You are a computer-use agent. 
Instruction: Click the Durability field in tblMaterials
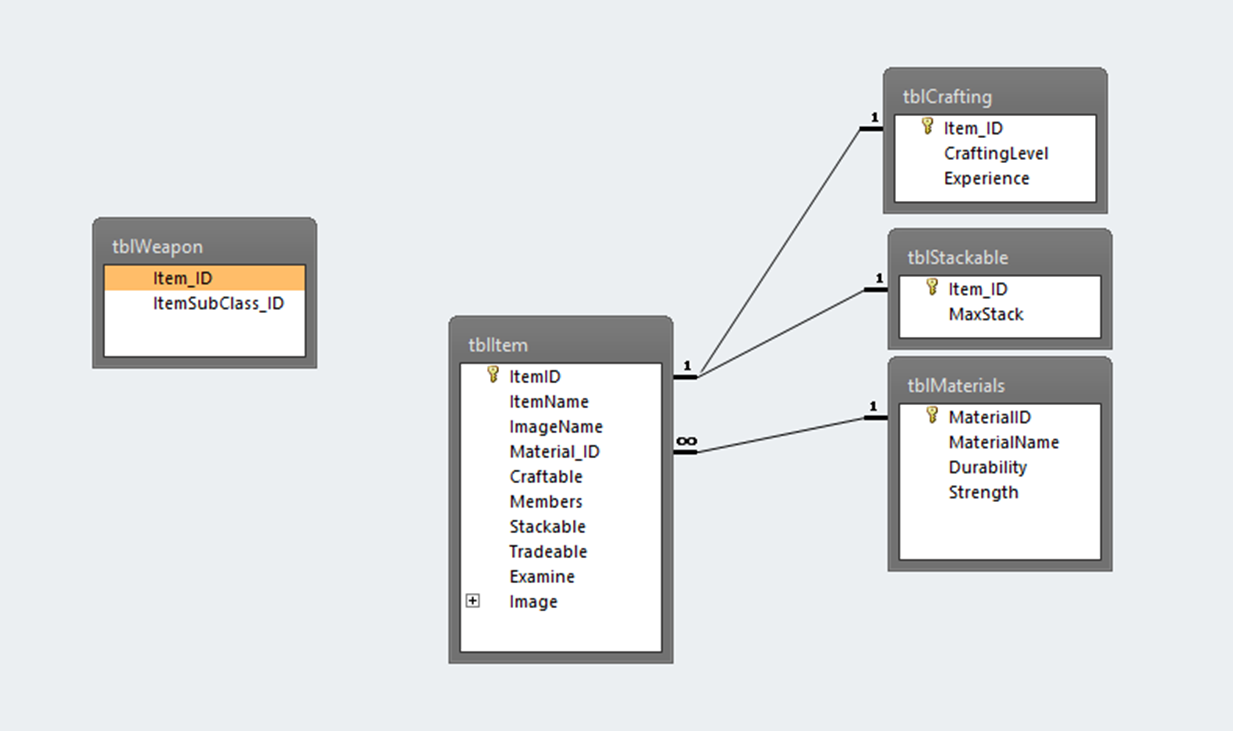(x=987, y=467)
